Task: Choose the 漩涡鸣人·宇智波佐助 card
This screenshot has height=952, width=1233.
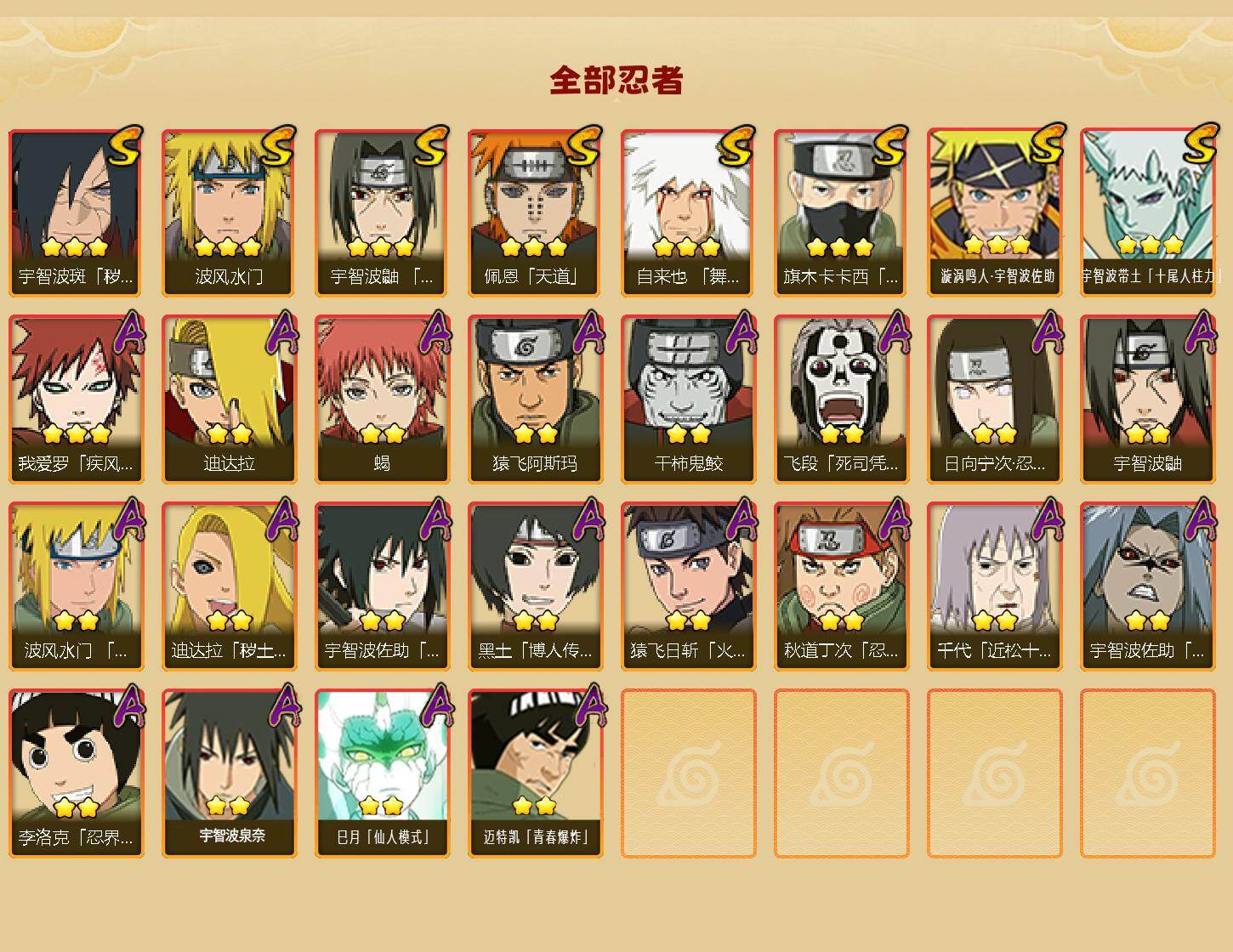Action: pos(994,212)
